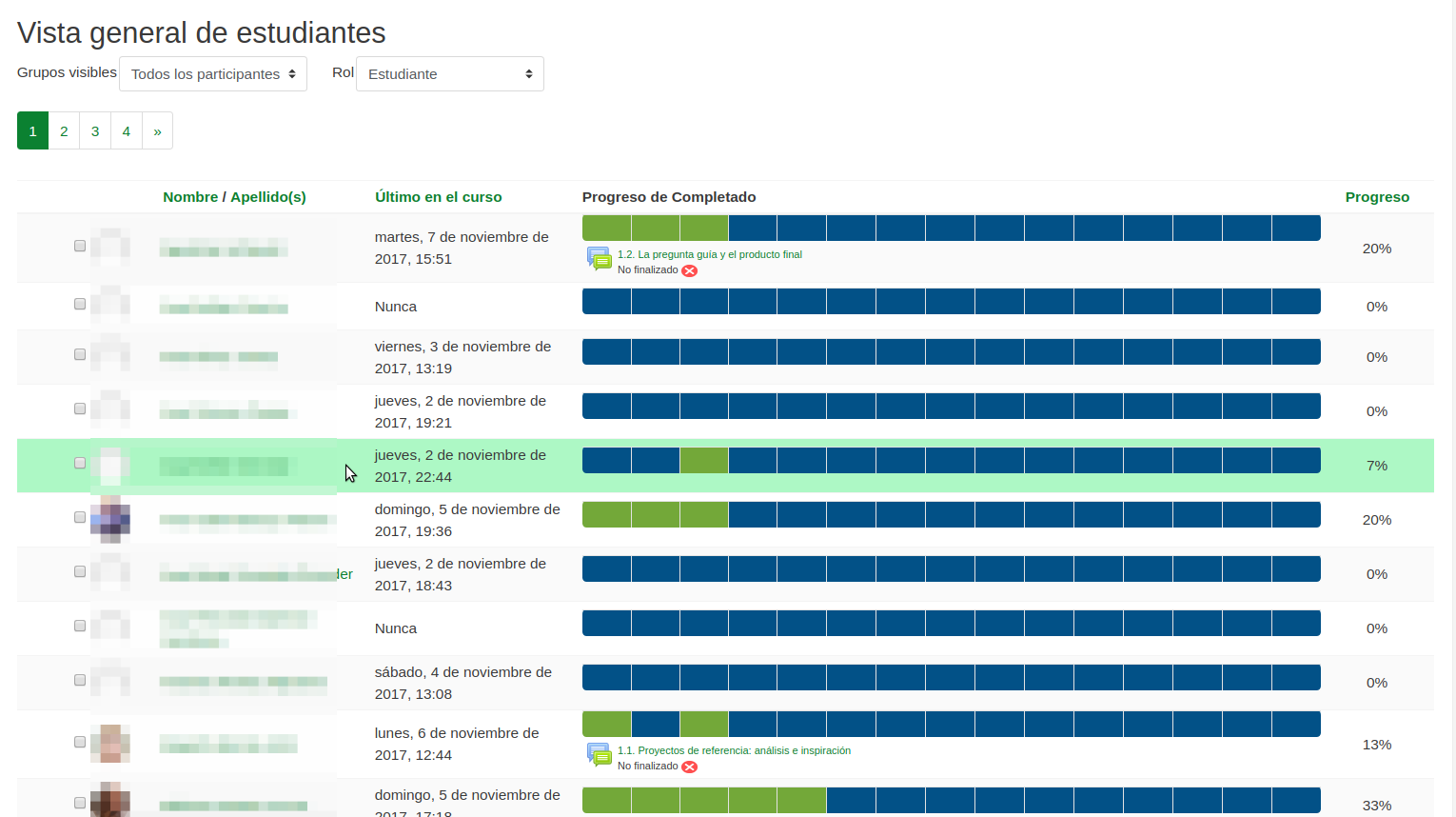Image resolution: width=1456 pixels, height=817 pixels.
Task: Open avatar of student last seen lunes 12:44
Action: tap(110, 744)
